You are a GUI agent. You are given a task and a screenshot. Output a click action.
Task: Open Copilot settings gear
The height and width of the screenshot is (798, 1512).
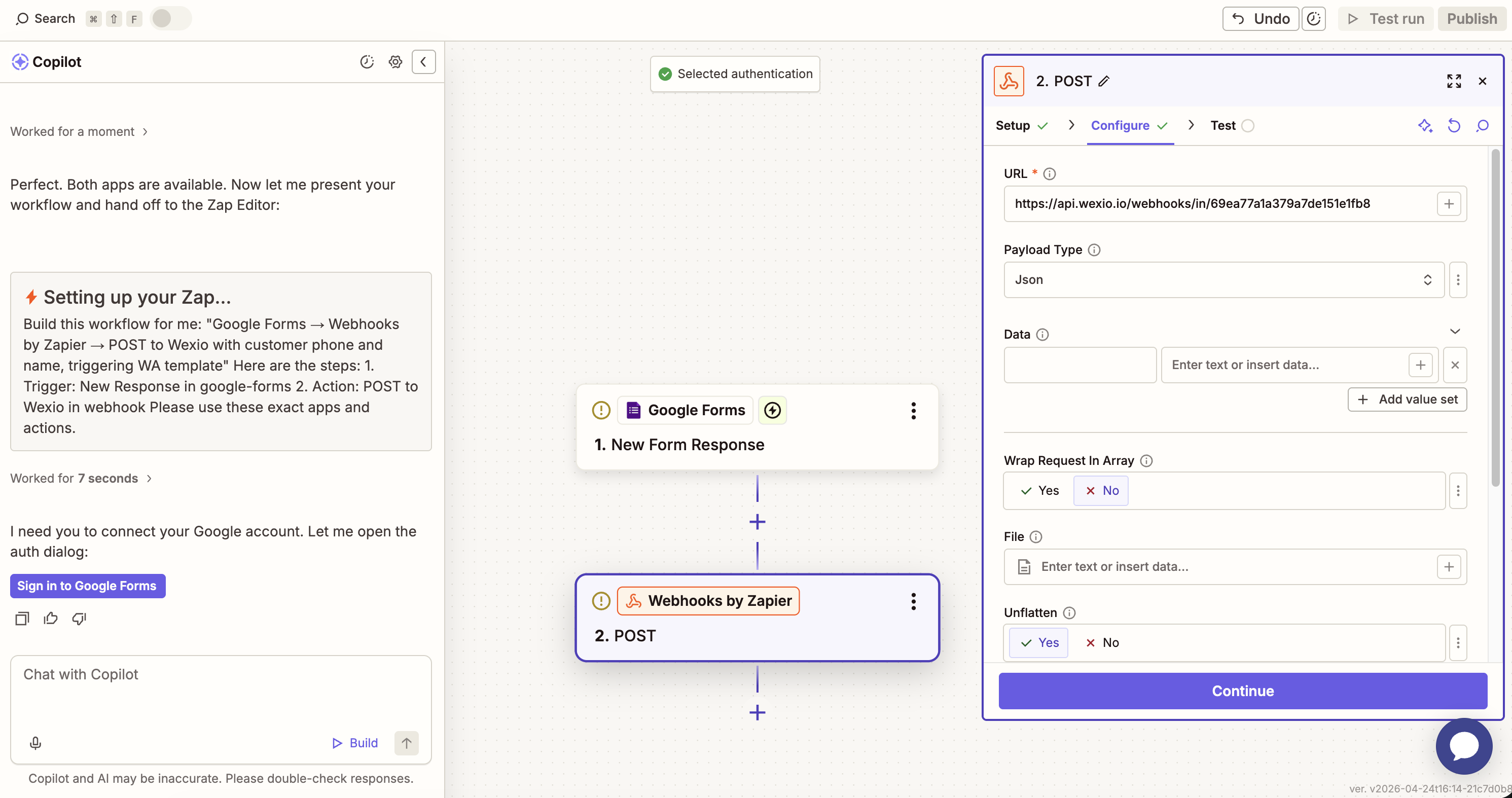point(395,62)
